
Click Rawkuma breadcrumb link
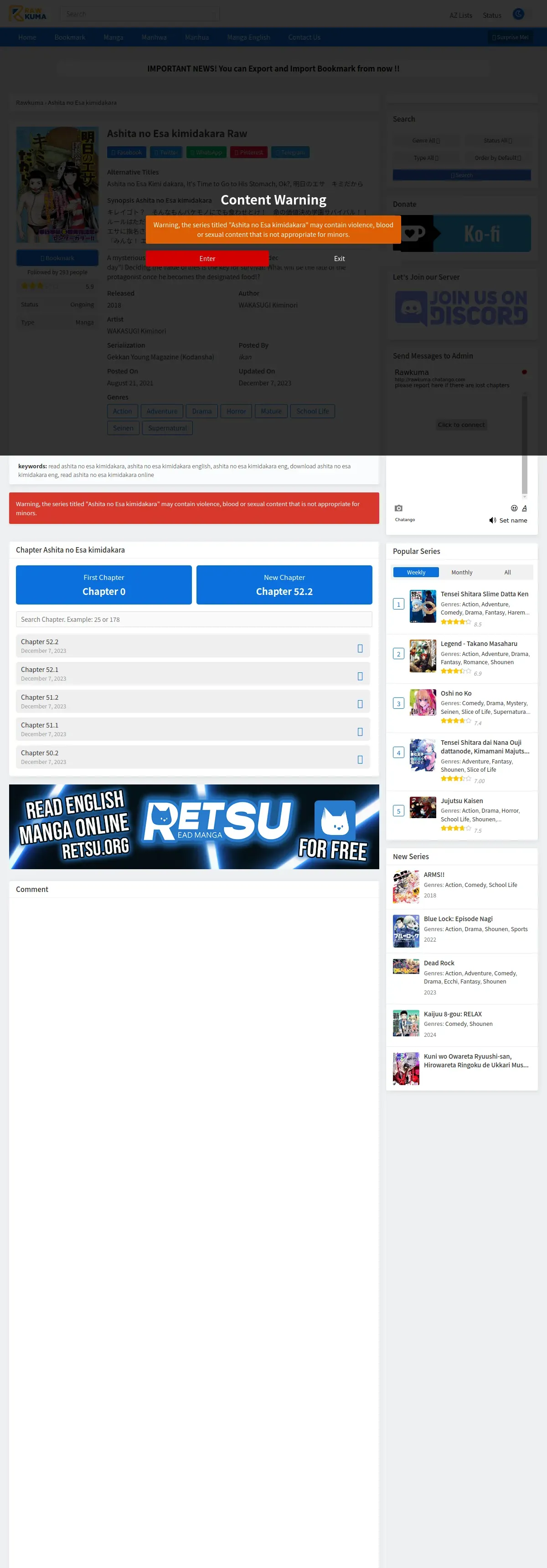(x=29, y=103)
